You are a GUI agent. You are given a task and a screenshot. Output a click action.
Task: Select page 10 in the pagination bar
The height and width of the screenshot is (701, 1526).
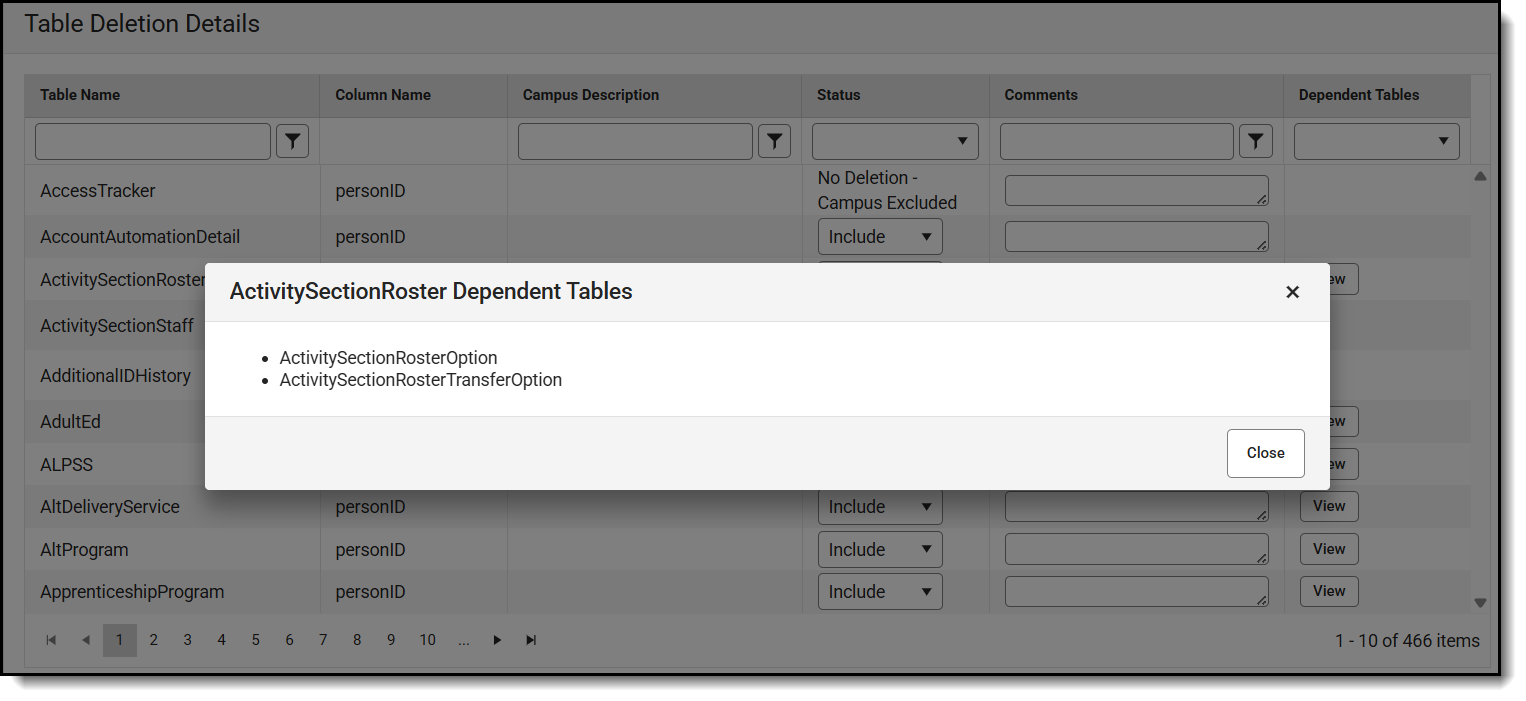[x=427, y=640]
